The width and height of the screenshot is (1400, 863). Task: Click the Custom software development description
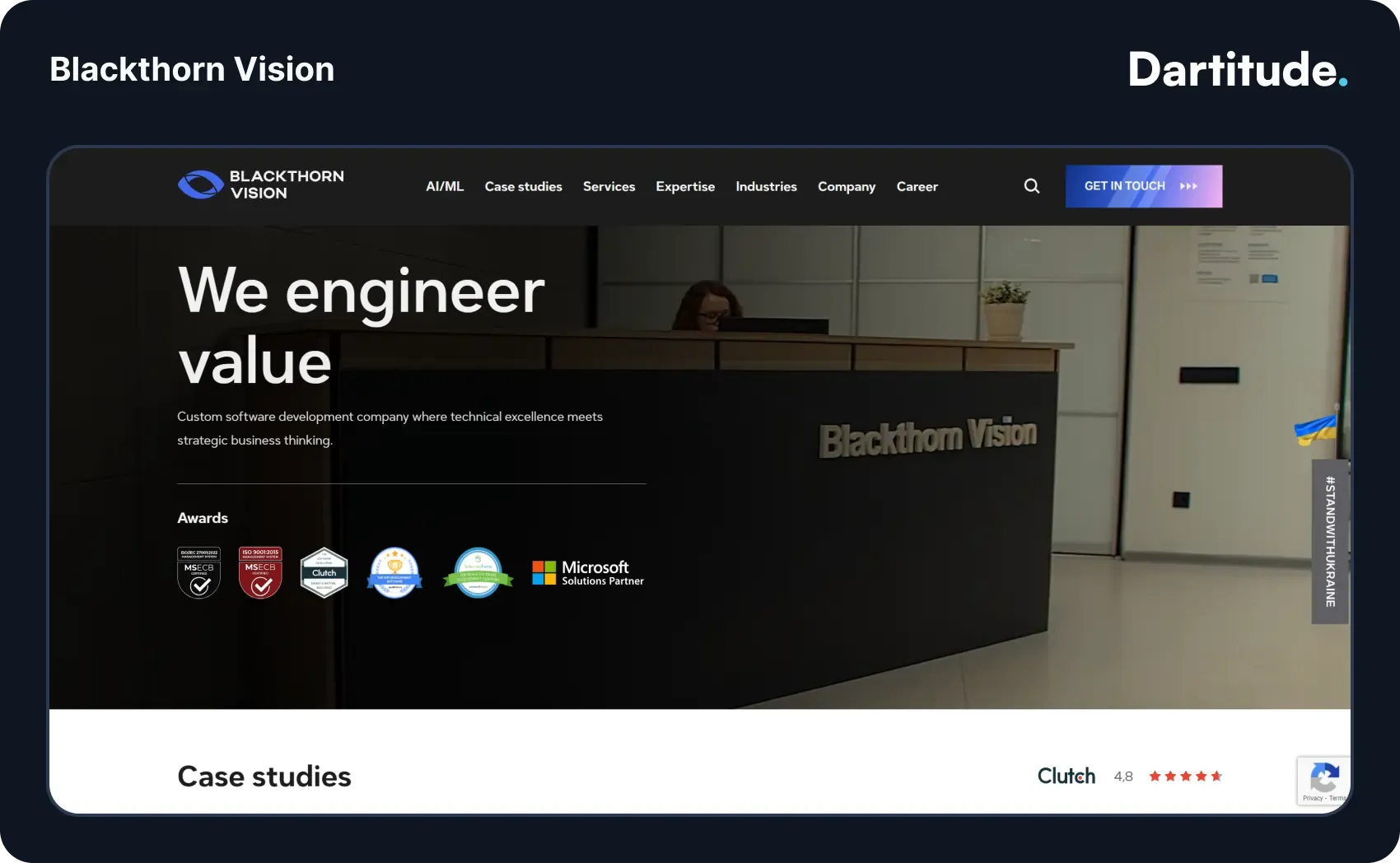point(390,428)
